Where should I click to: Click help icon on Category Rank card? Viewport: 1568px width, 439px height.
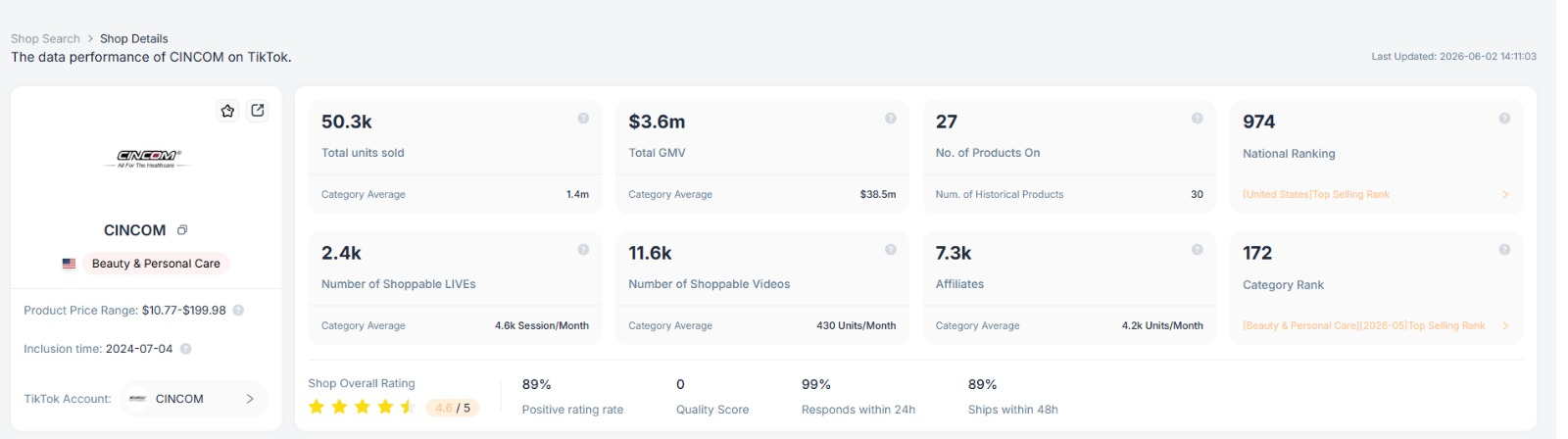1504,250
